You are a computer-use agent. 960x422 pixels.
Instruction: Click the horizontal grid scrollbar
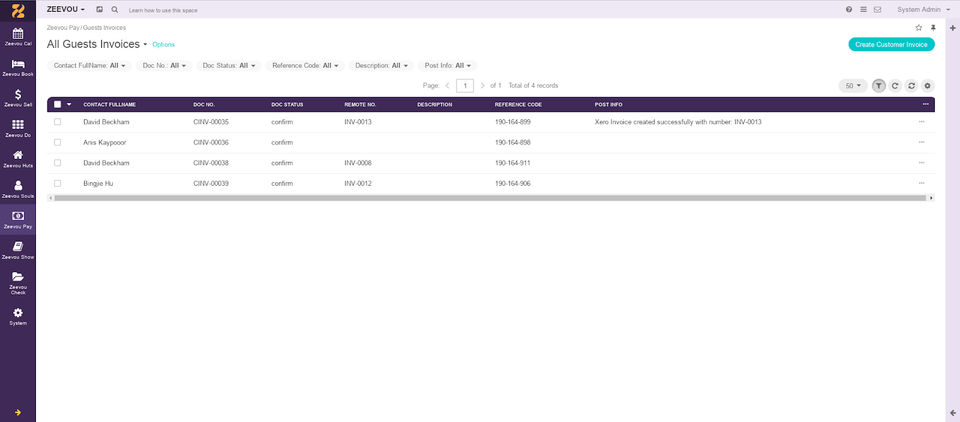(x=490, y=198)
